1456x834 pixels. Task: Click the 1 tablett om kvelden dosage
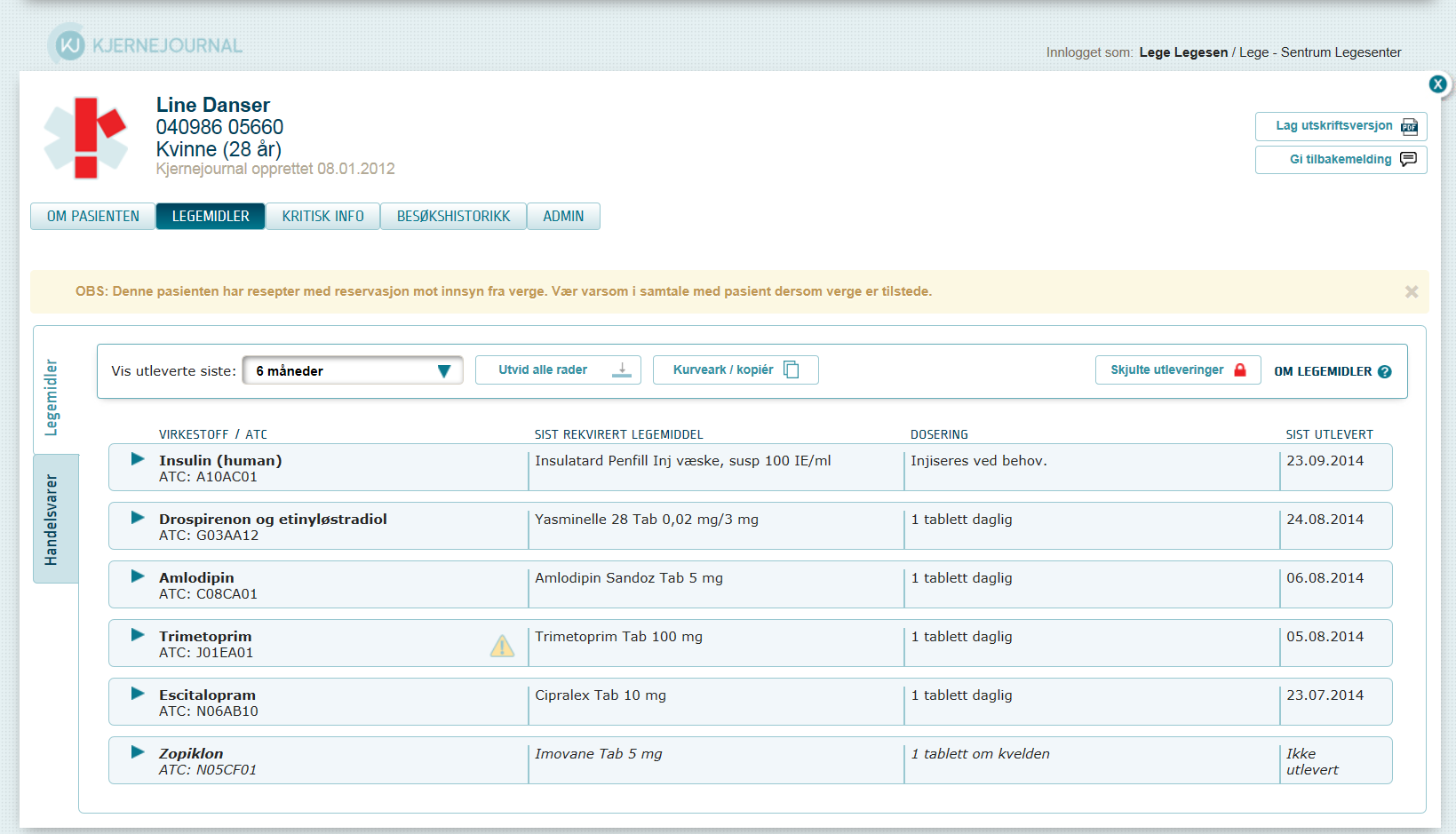[981, 754]
